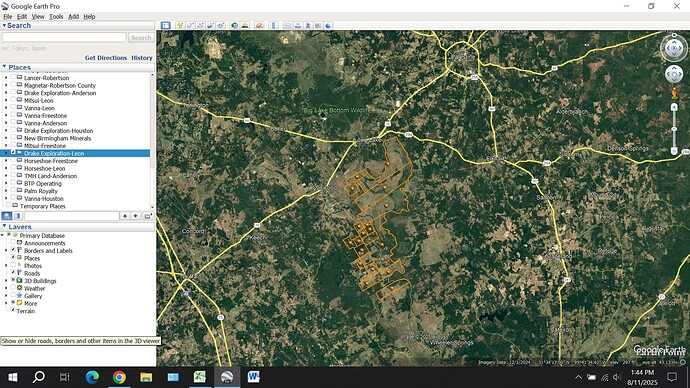This screenshot has height=388, width=690.
Task: Uncheck the Roads layer checkbox
Action: (x=13, y=272)
